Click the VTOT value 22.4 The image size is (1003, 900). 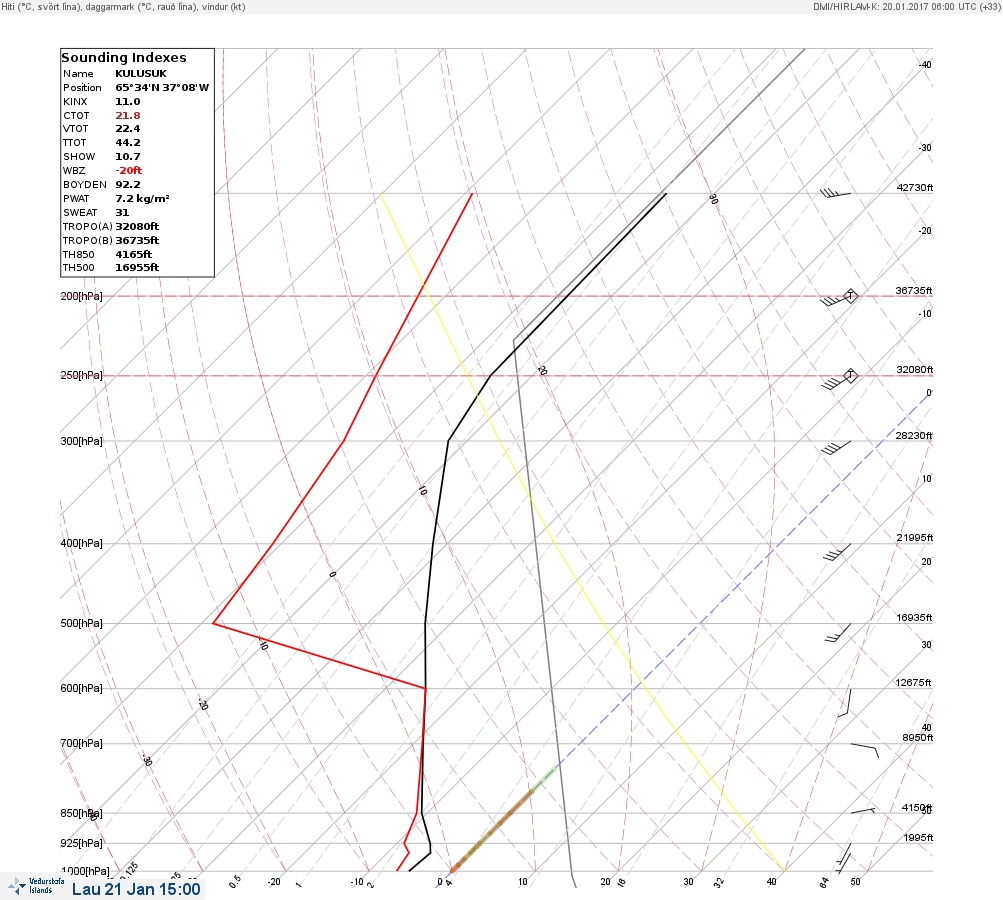[127, 129]
